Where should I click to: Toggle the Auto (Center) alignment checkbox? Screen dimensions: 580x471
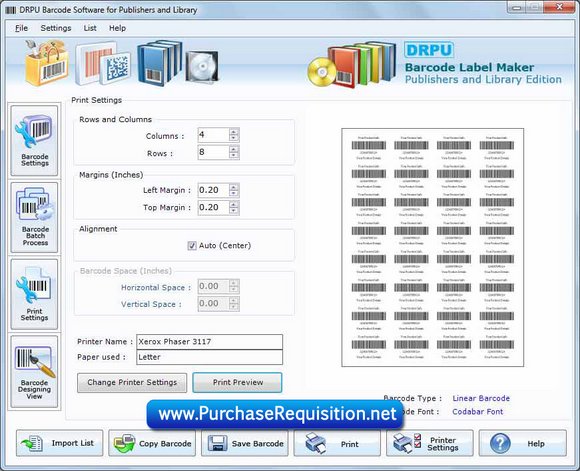[x=192, y=246]
